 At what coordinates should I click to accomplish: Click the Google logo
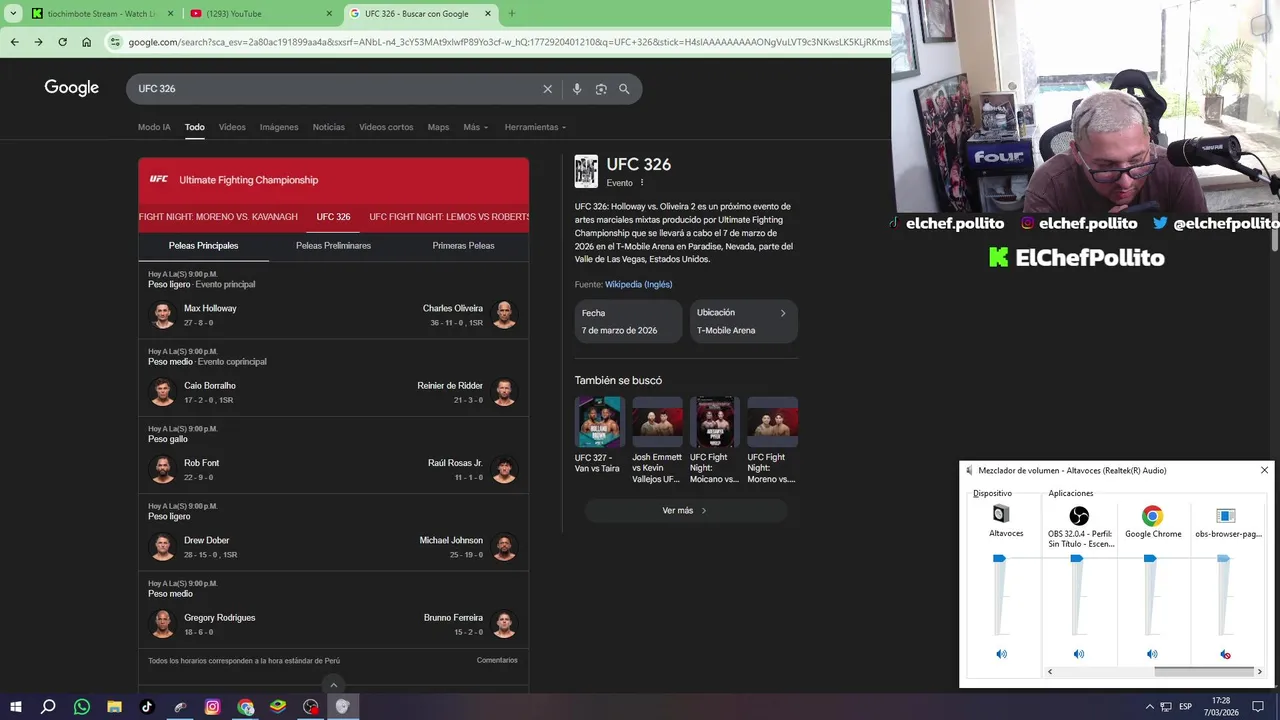point(72,88)
